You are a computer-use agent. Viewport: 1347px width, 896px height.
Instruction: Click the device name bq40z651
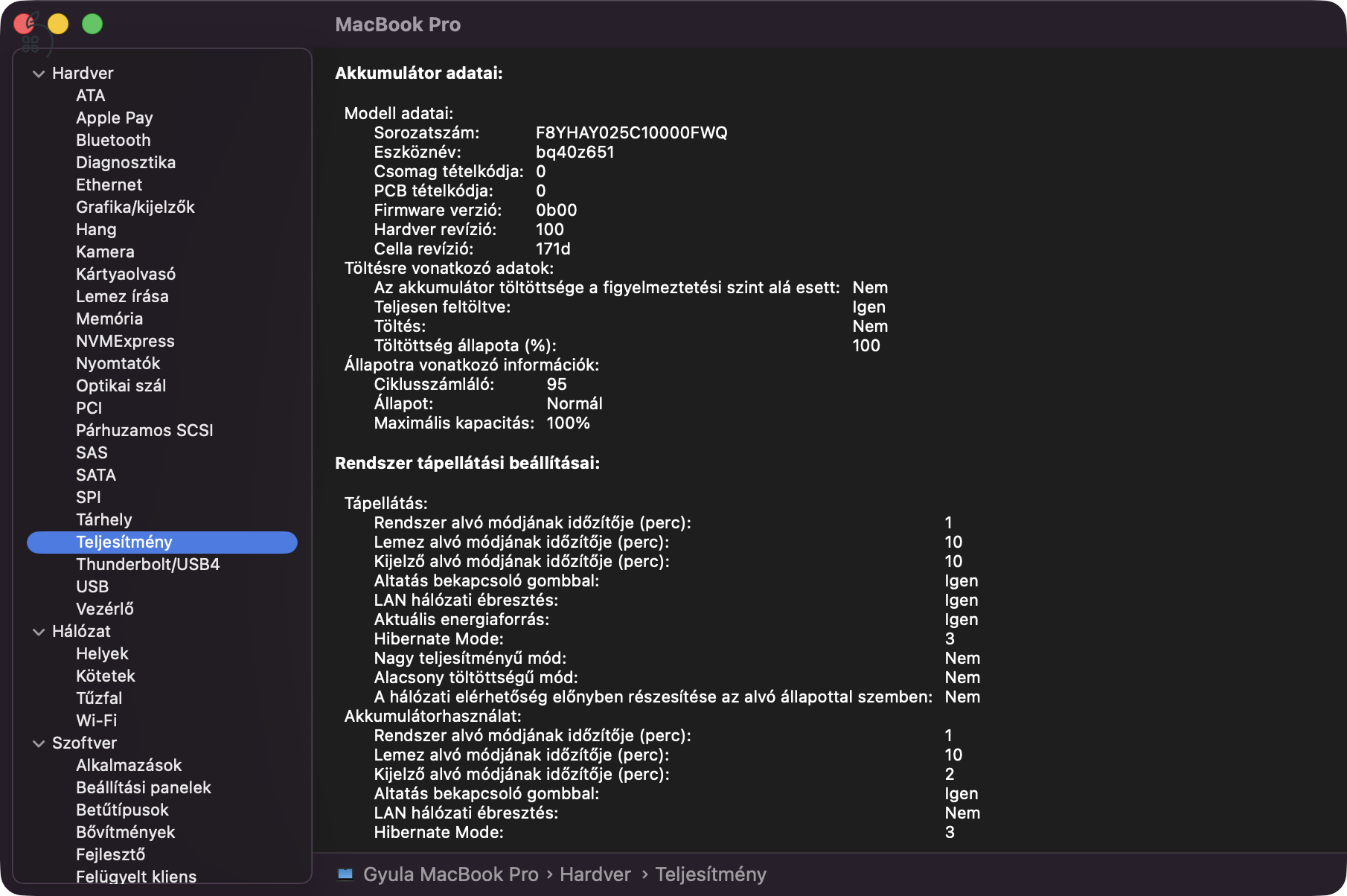click(x=575, y=152)
